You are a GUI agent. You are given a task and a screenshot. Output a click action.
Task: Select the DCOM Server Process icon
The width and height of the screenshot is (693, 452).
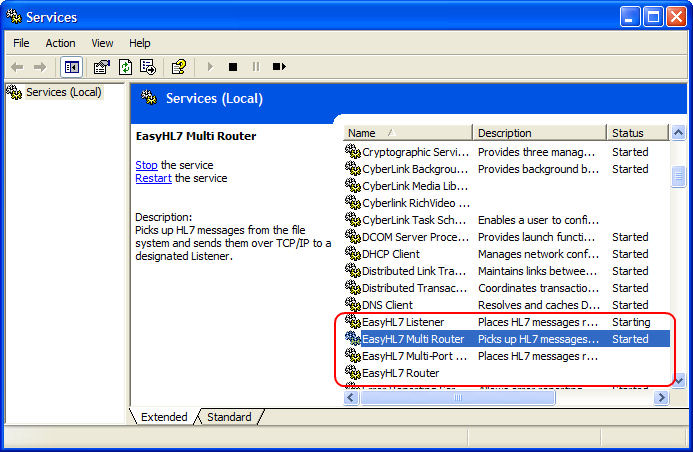tap(353, 237)
